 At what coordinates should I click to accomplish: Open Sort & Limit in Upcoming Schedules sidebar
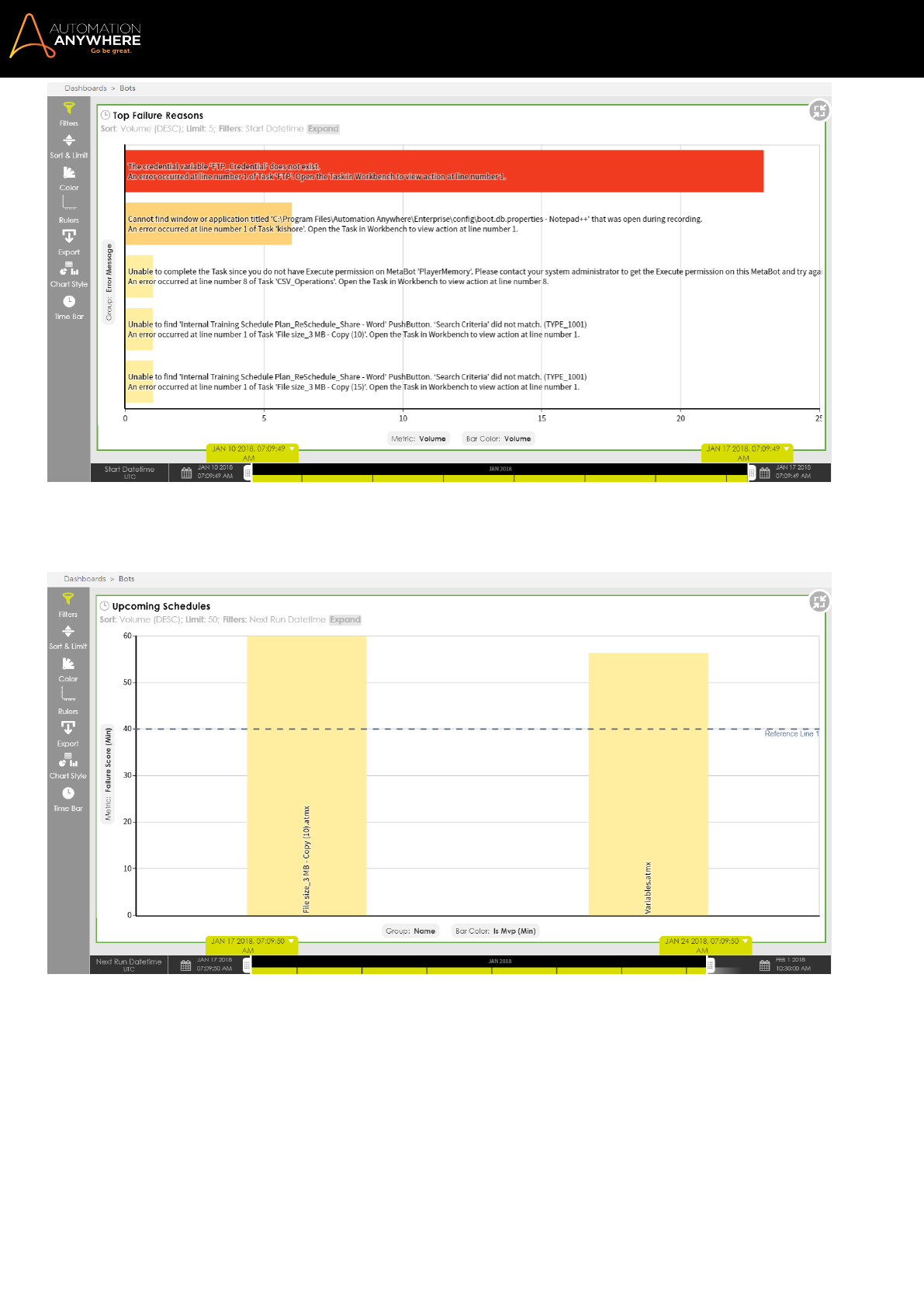coord(68,637)
